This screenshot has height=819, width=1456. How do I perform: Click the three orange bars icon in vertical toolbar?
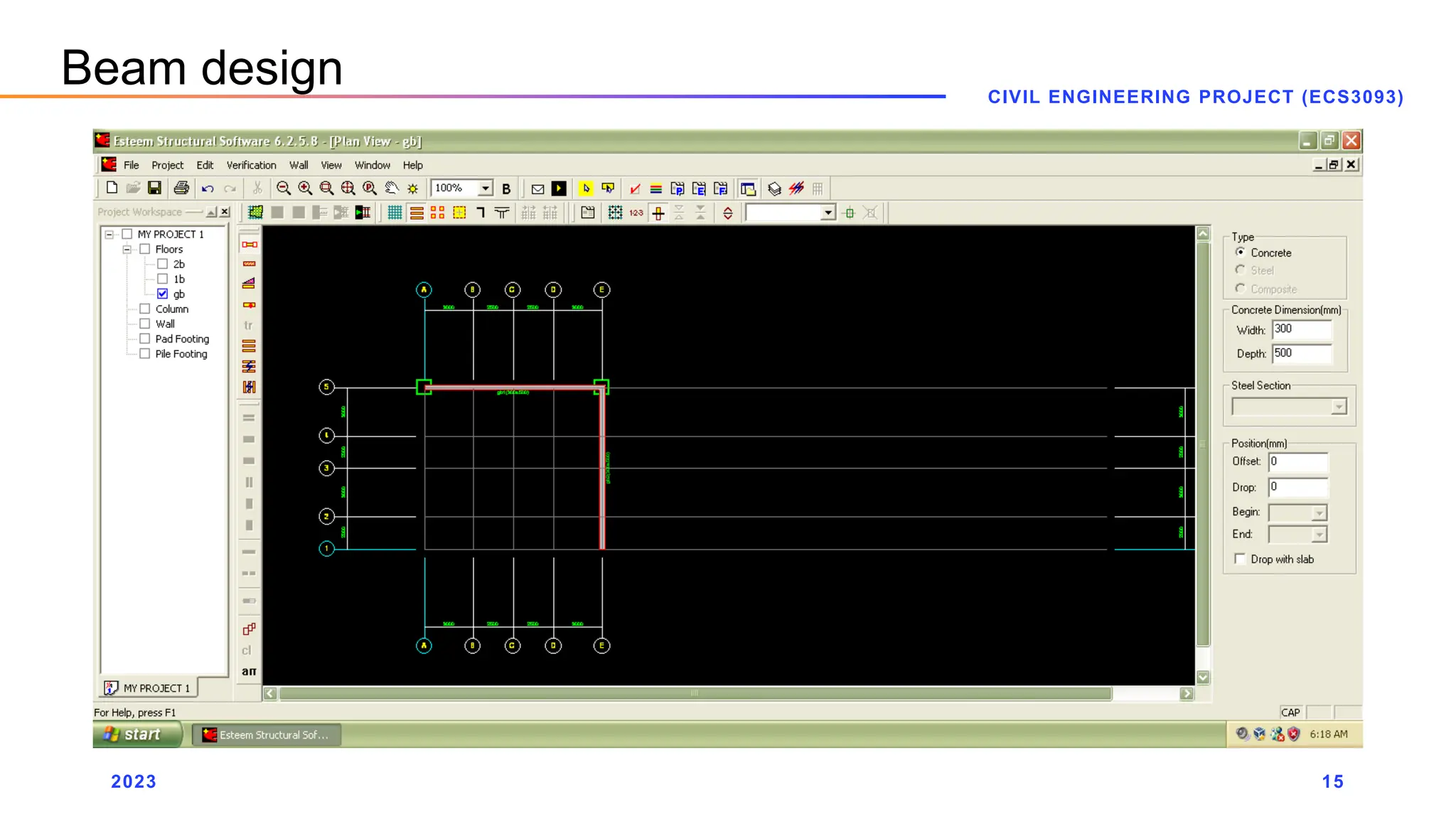(x=249, y=346)
